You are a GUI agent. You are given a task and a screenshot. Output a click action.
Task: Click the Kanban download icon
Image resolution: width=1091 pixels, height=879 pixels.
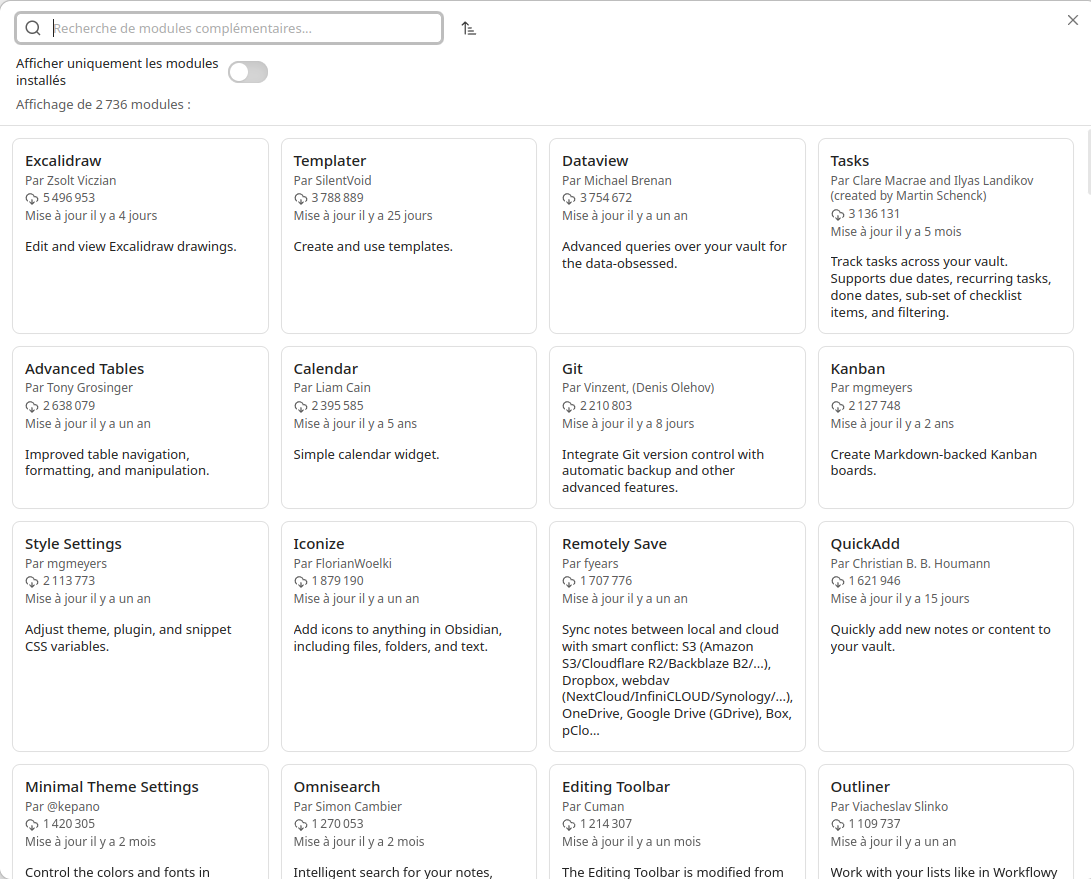pyautogui.click(x=838, y=406)
